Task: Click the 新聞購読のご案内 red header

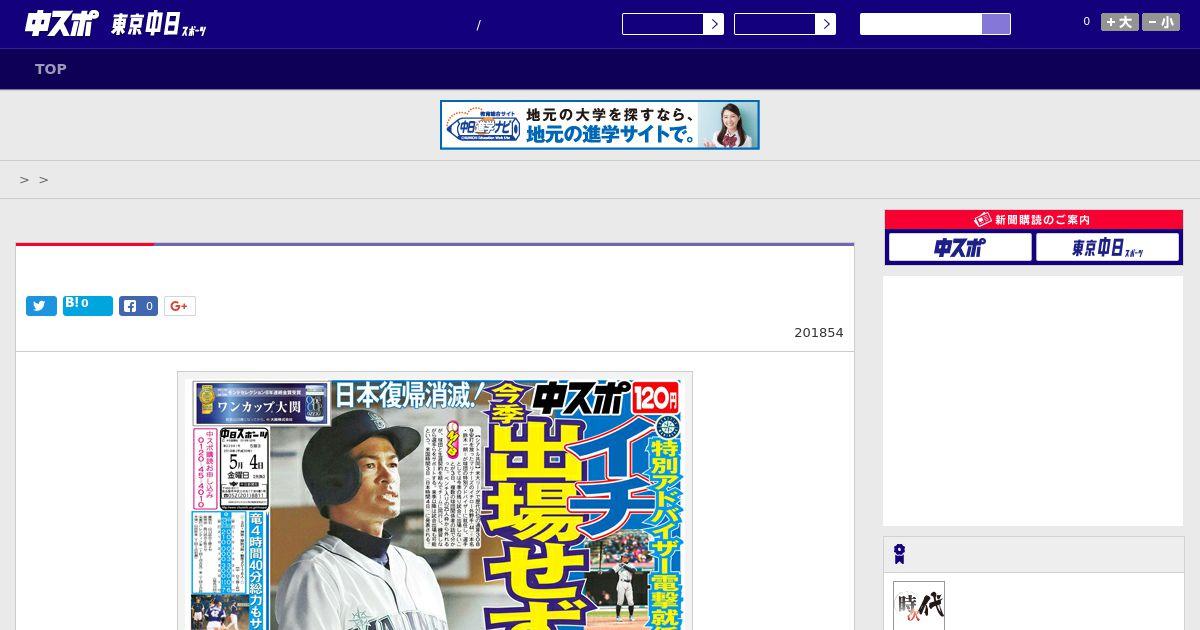Action: [1034, 220]
